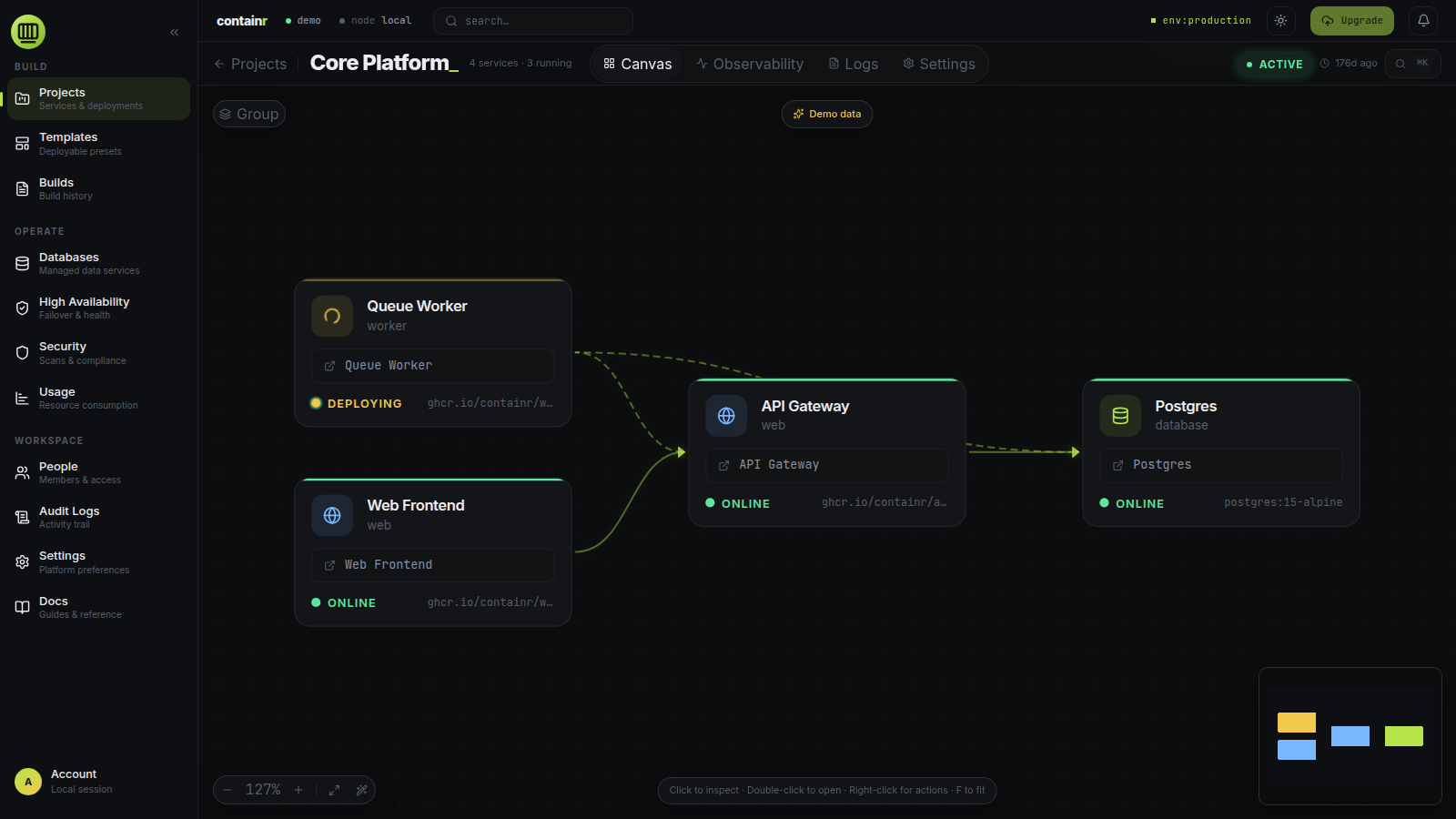The width and height of the screenshot is (1456, 819).
Task: Click the demo status indicator
Action: (x=303, y=20)
